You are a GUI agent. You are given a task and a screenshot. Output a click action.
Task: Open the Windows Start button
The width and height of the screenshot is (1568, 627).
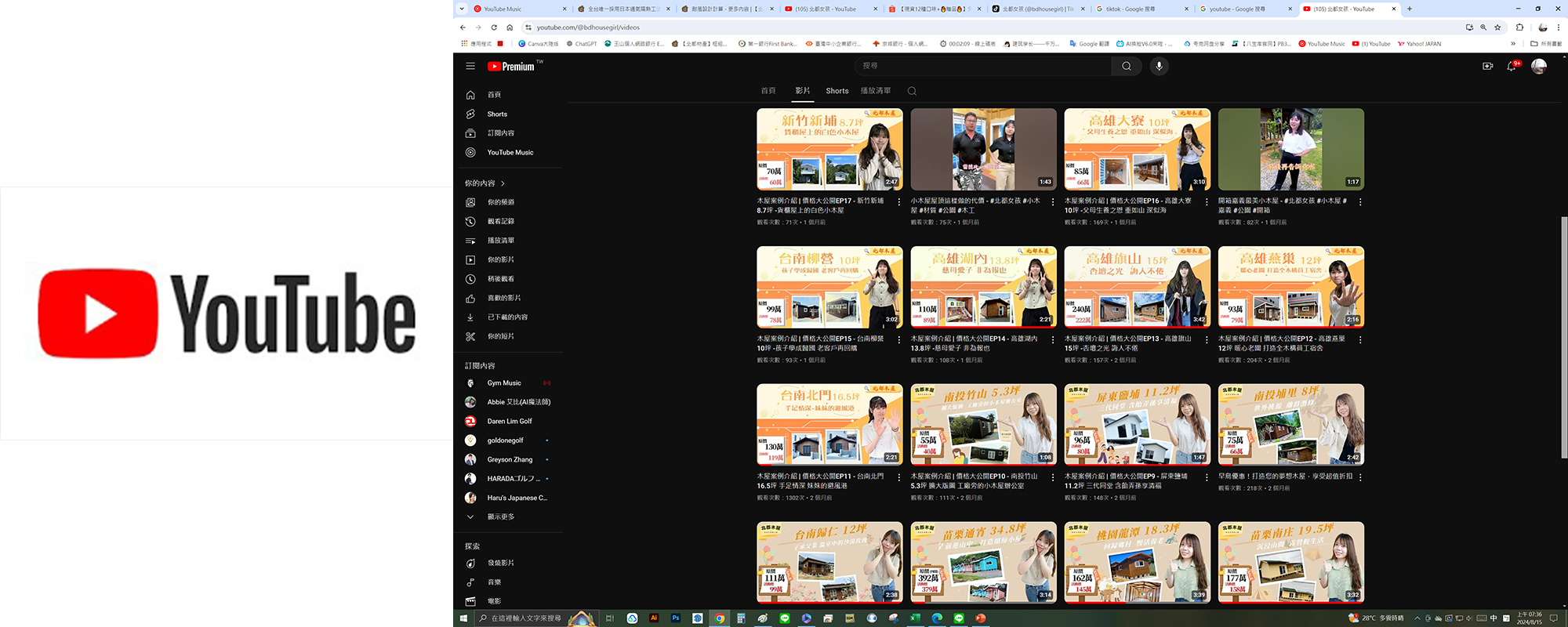(463, 618)
